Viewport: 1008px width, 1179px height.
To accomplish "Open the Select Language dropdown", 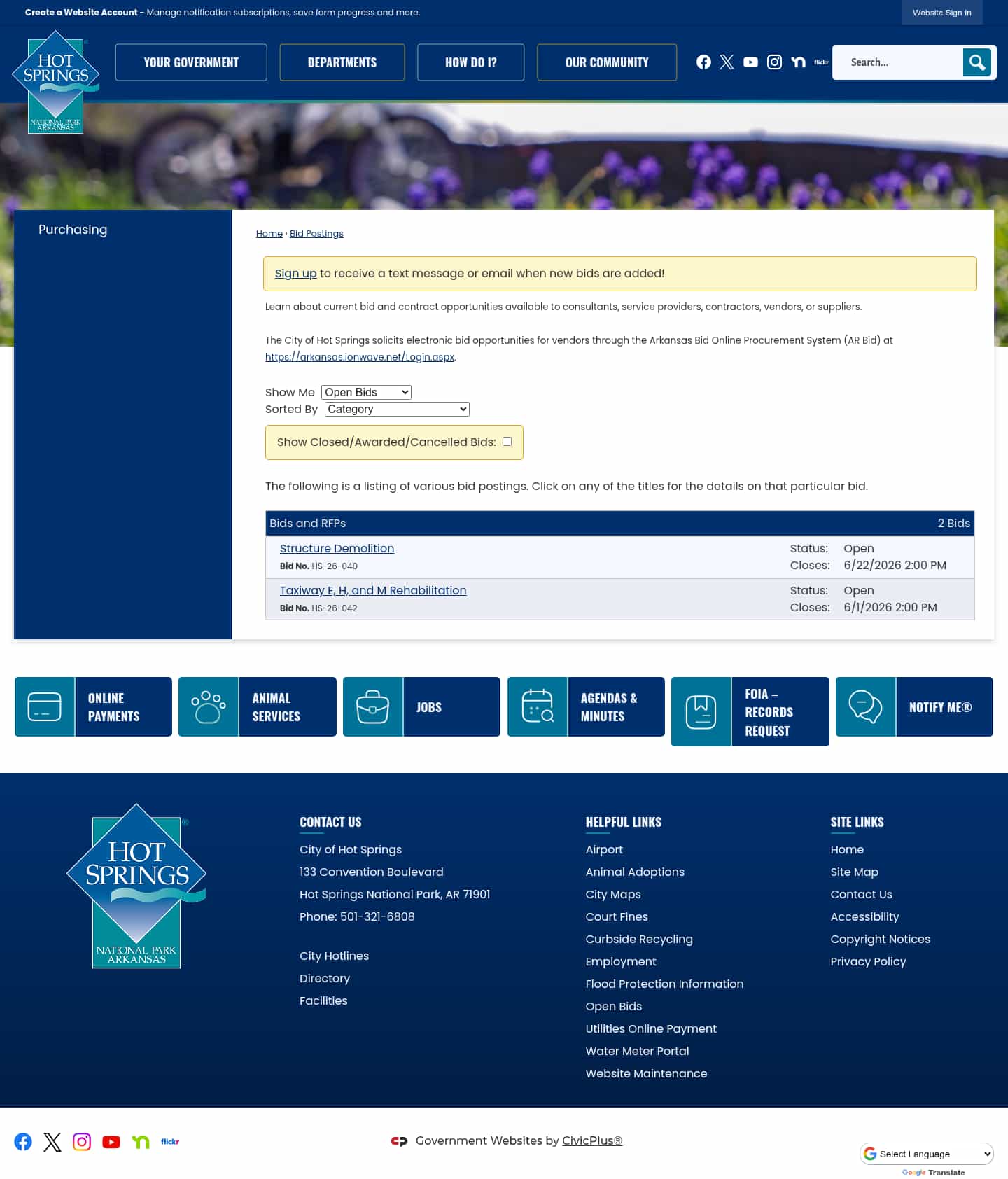I will (x=927, y=1154).
